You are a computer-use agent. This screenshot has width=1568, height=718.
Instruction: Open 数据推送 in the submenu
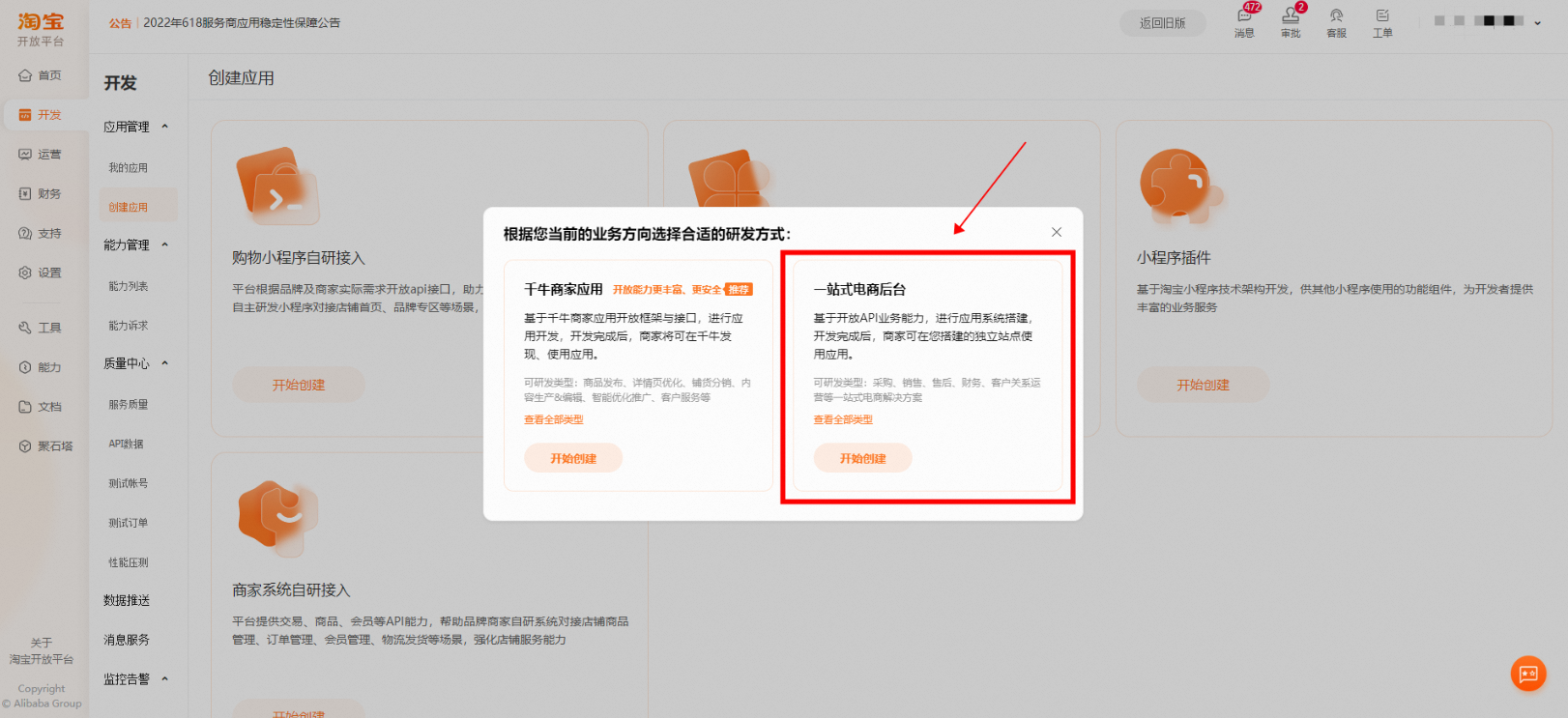(x=127, y=600)
